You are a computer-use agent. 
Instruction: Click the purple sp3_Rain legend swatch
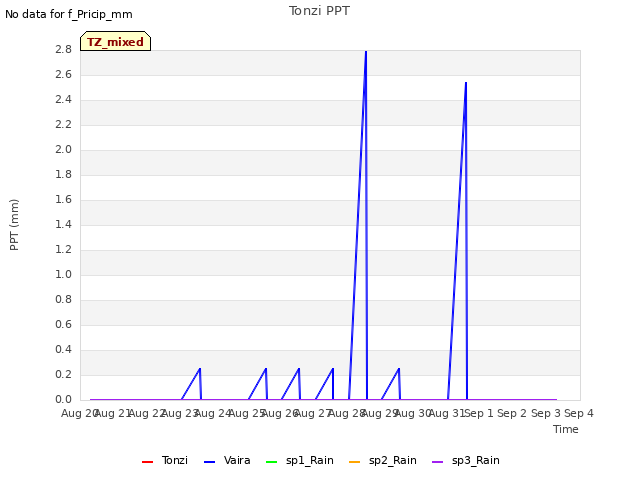438,462
